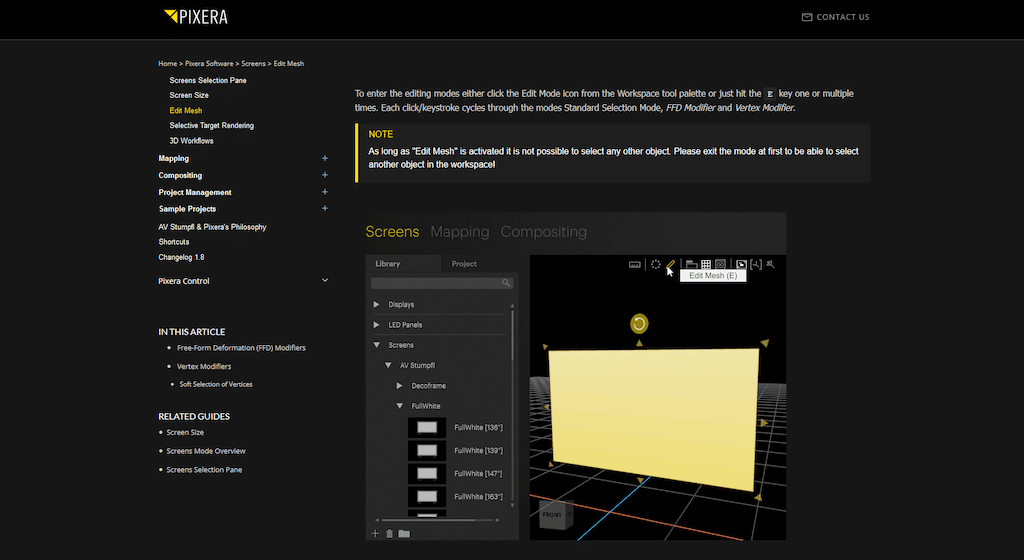1024x560 pixels.
Task: Click the folder icon at Library panel bottom
Action: pyautogui.click(x=404, y=534)
